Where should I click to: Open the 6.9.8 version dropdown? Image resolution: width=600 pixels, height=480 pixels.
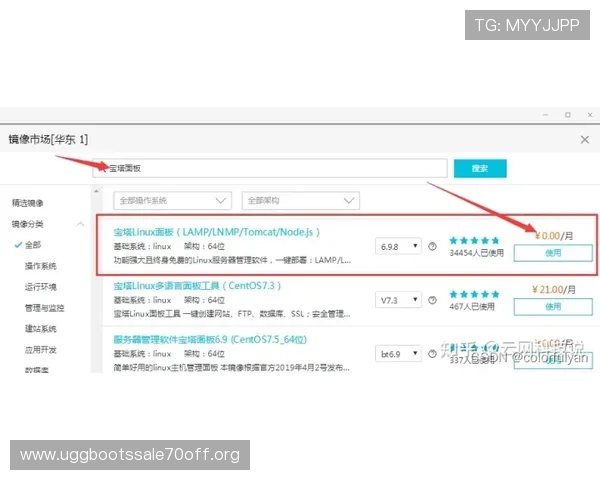398,247
